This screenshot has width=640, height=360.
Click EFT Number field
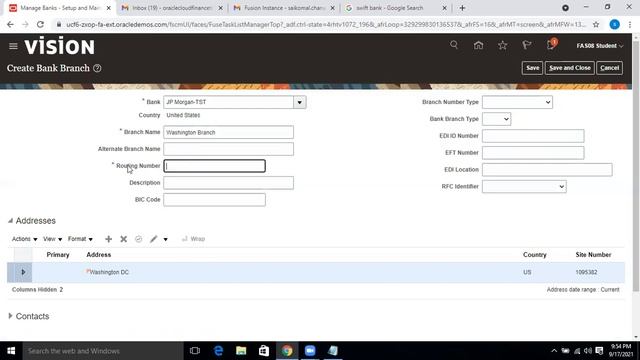click(x=533, y=153)
